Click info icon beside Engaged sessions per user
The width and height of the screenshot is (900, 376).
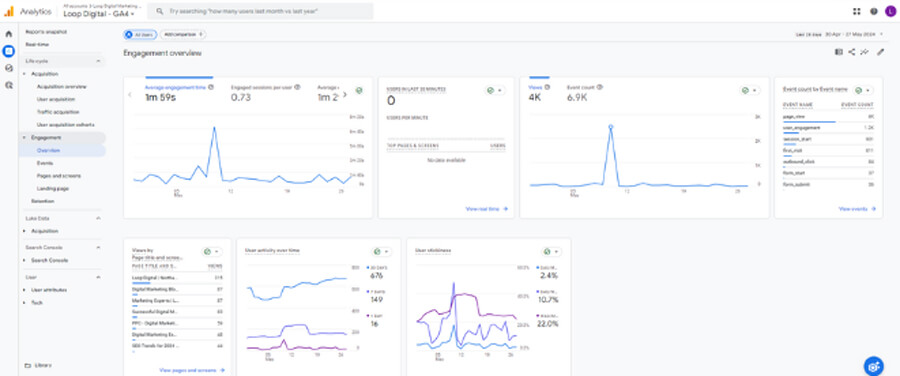pyautogui.click(x=297, y=87)
